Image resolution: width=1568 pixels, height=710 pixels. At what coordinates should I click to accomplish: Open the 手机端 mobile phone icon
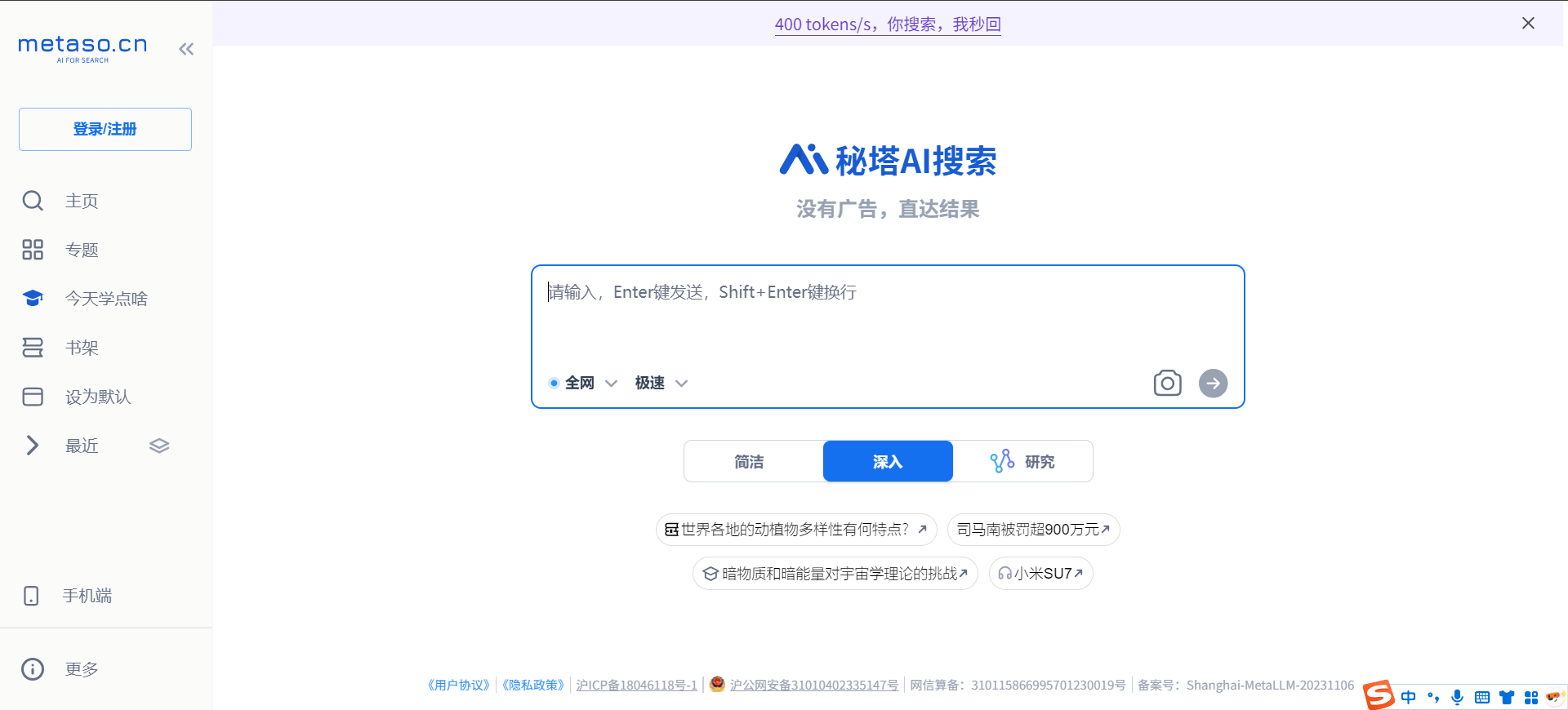coord(31,596)
